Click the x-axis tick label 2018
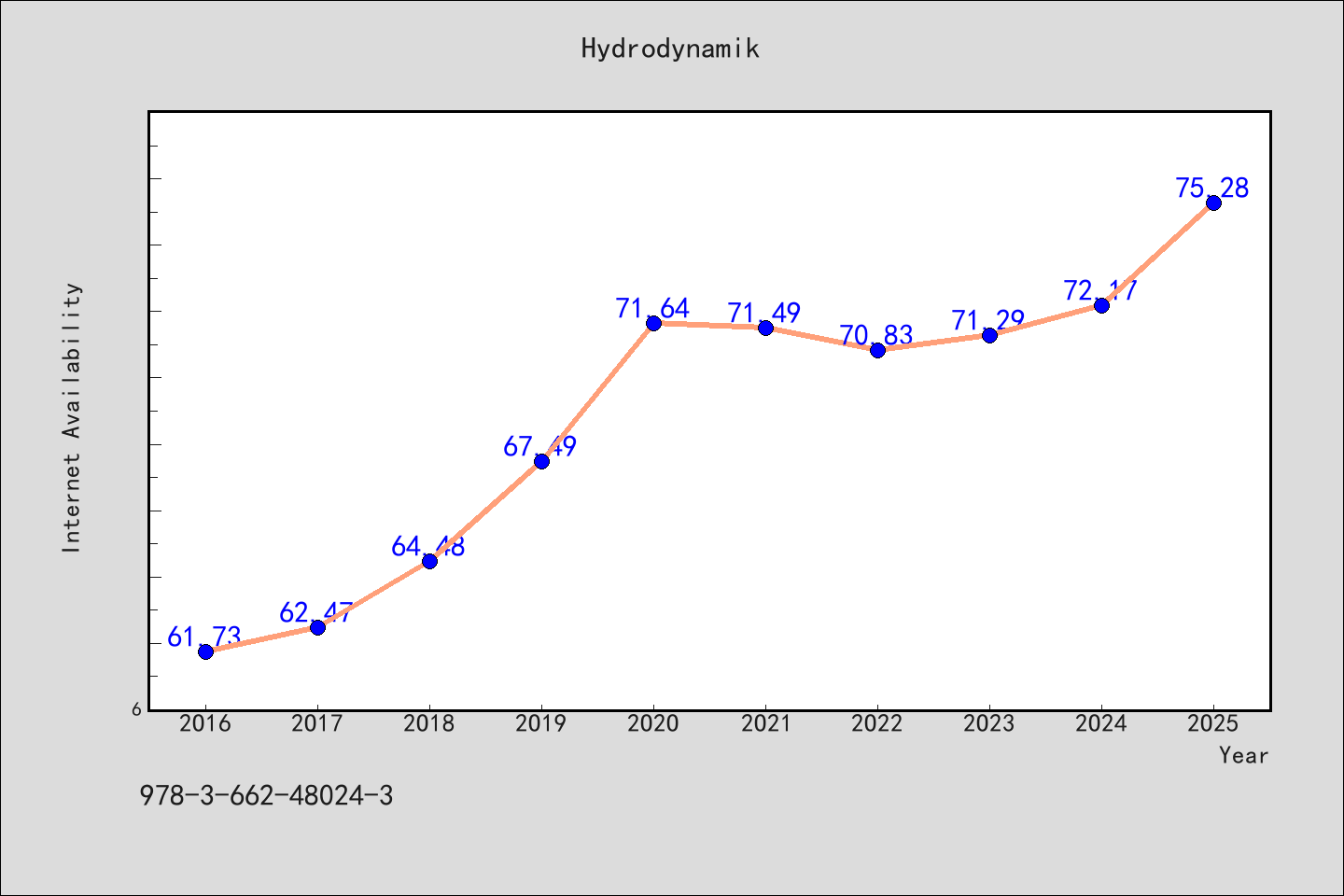 (x=429, y=724)
